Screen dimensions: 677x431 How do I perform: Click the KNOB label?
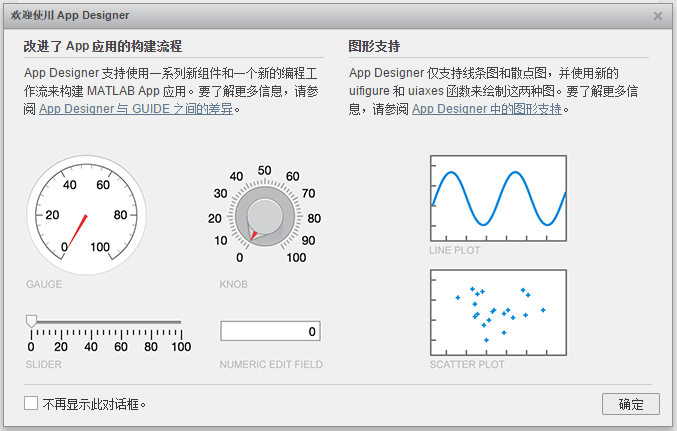[x=234, y=284]
